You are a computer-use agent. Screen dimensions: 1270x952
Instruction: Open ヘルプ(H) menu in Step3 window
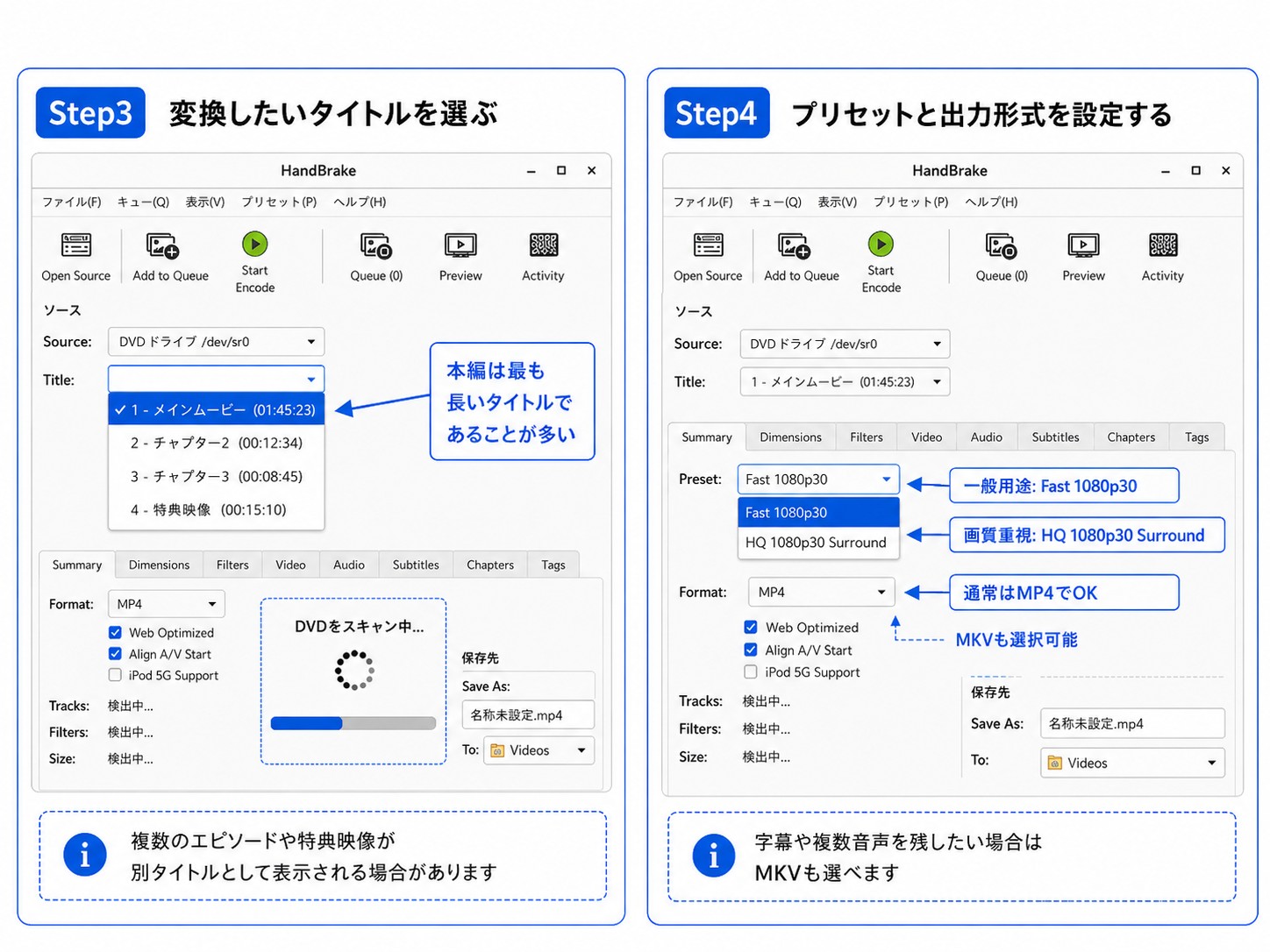pos(360,202)
